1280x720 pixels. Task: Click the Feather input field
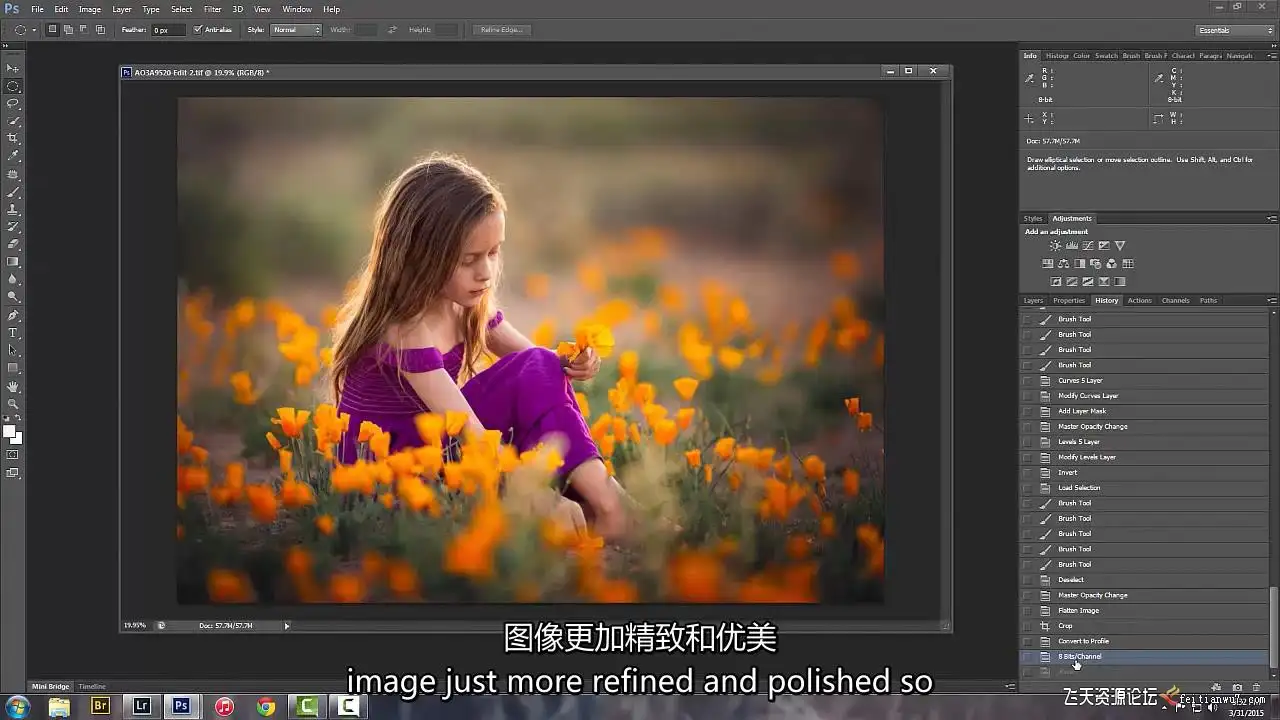pyautogui.click(x=168, y=30)
